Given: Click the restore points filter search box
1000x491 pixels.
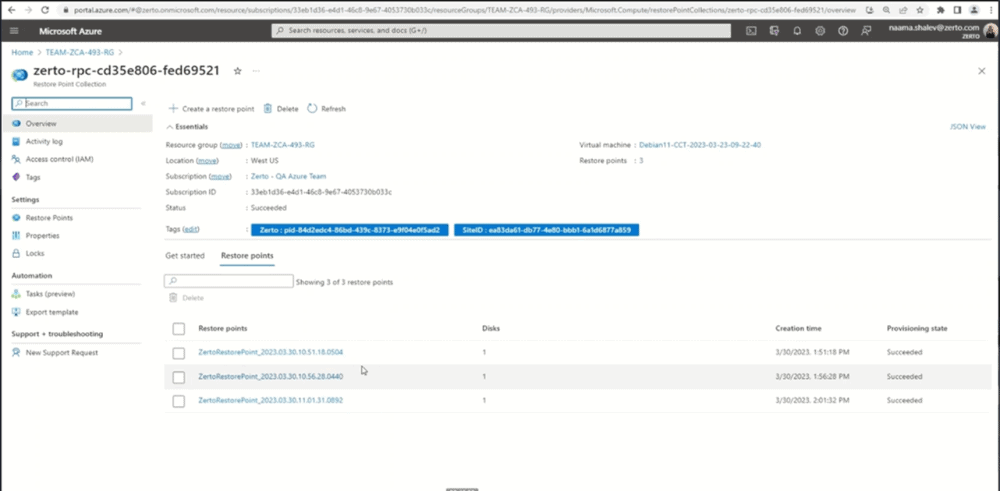Looking at the screenshot, I should pos(229,282).
